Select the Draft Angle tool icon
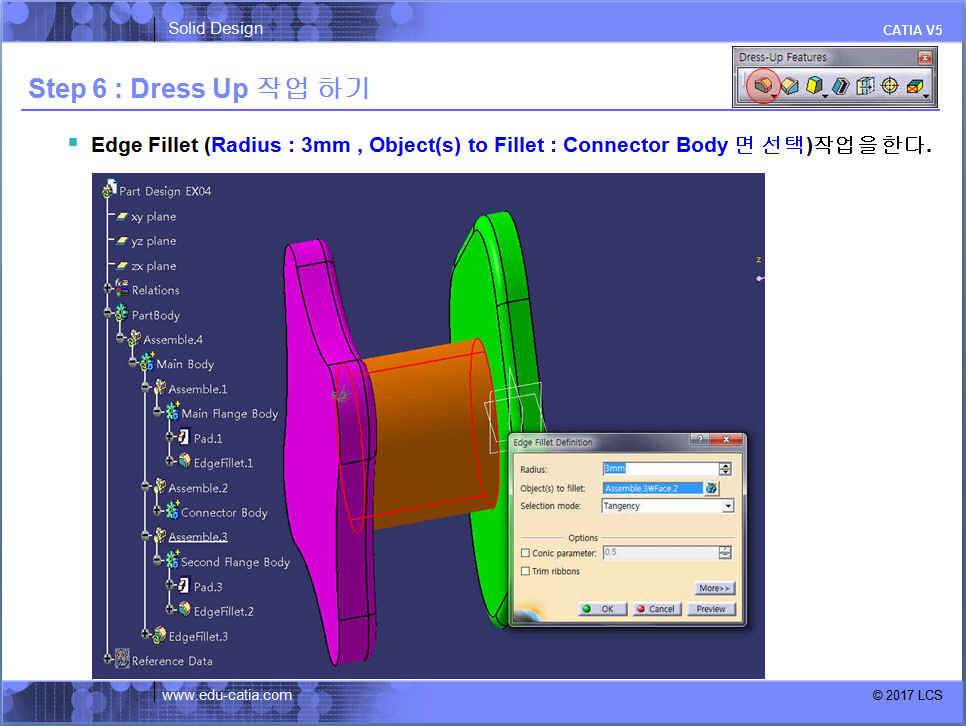The width and height of the screenshot is (966, 726). 814,87
